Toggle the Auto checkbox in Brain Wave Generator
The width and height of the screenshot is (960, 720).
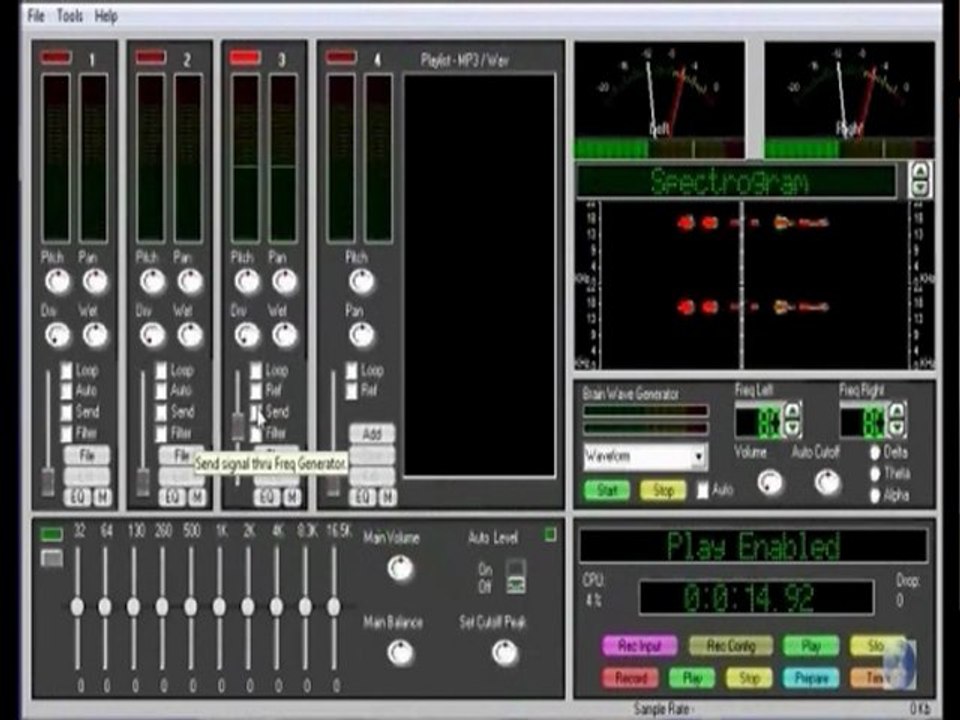[x=703, y=490]
